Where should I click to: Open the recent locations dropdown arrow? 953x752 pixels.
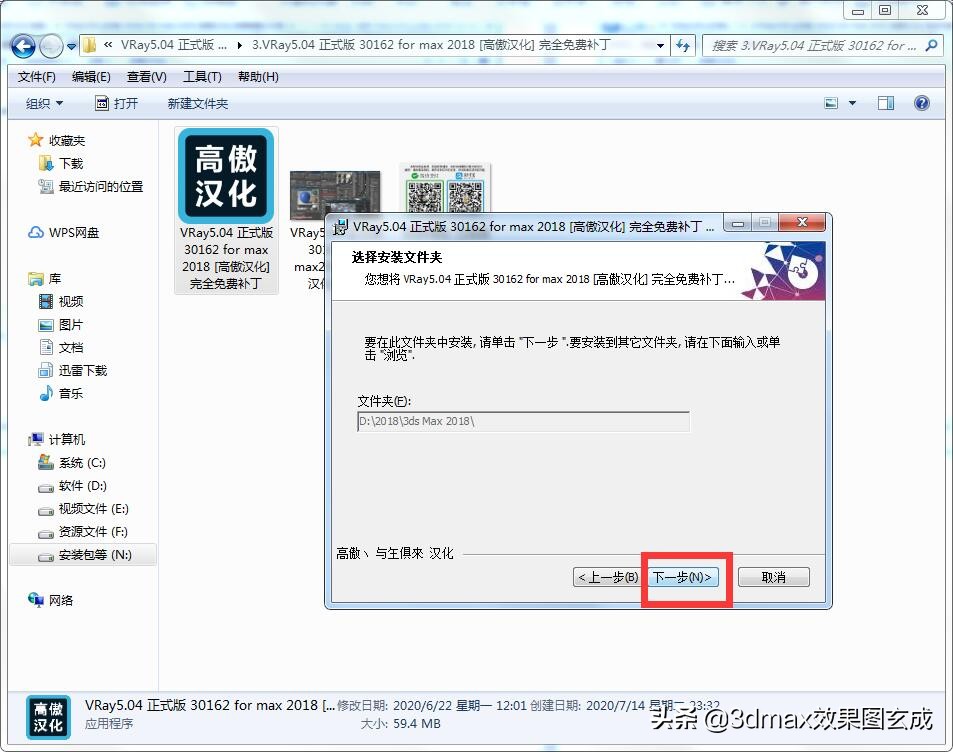click(71, 46)
